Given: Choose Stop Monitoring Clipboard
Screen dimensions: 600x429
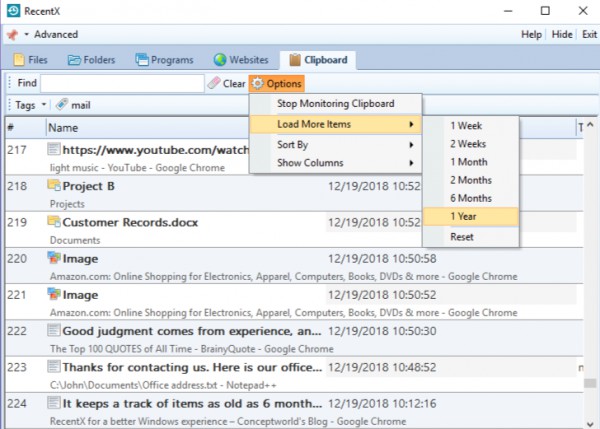Looking at the screenshot, I should [336, 104].
